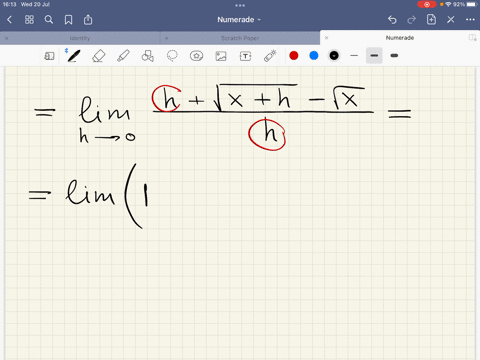Switch to the Scratch Paper tab
Image resolution: width=480 pixels, height=360 pixels.
click(240, 38)
